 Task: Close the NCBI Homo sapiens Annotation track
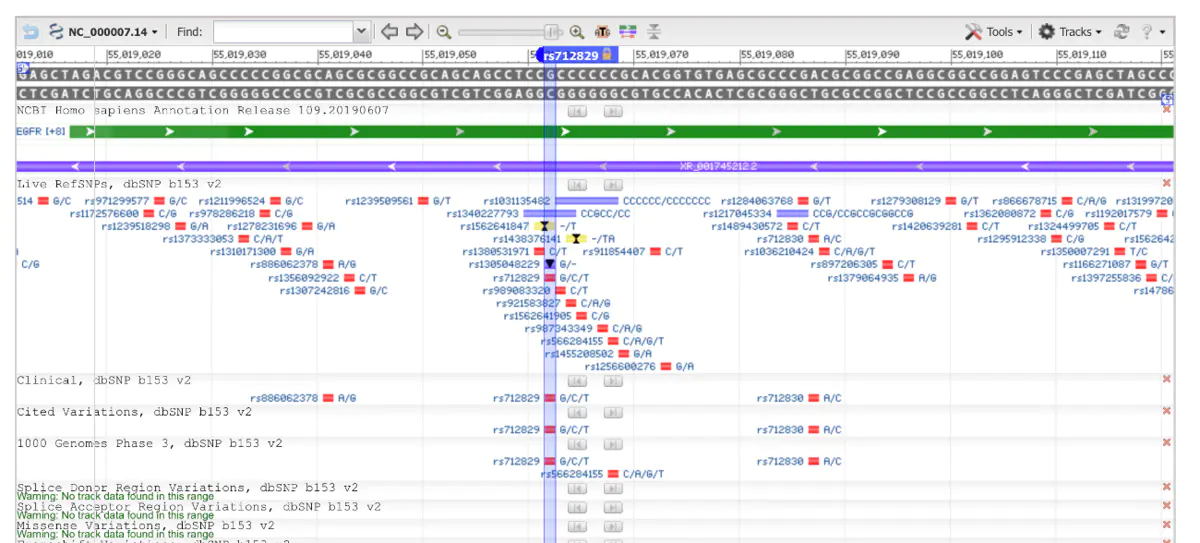coord(1166,109)
